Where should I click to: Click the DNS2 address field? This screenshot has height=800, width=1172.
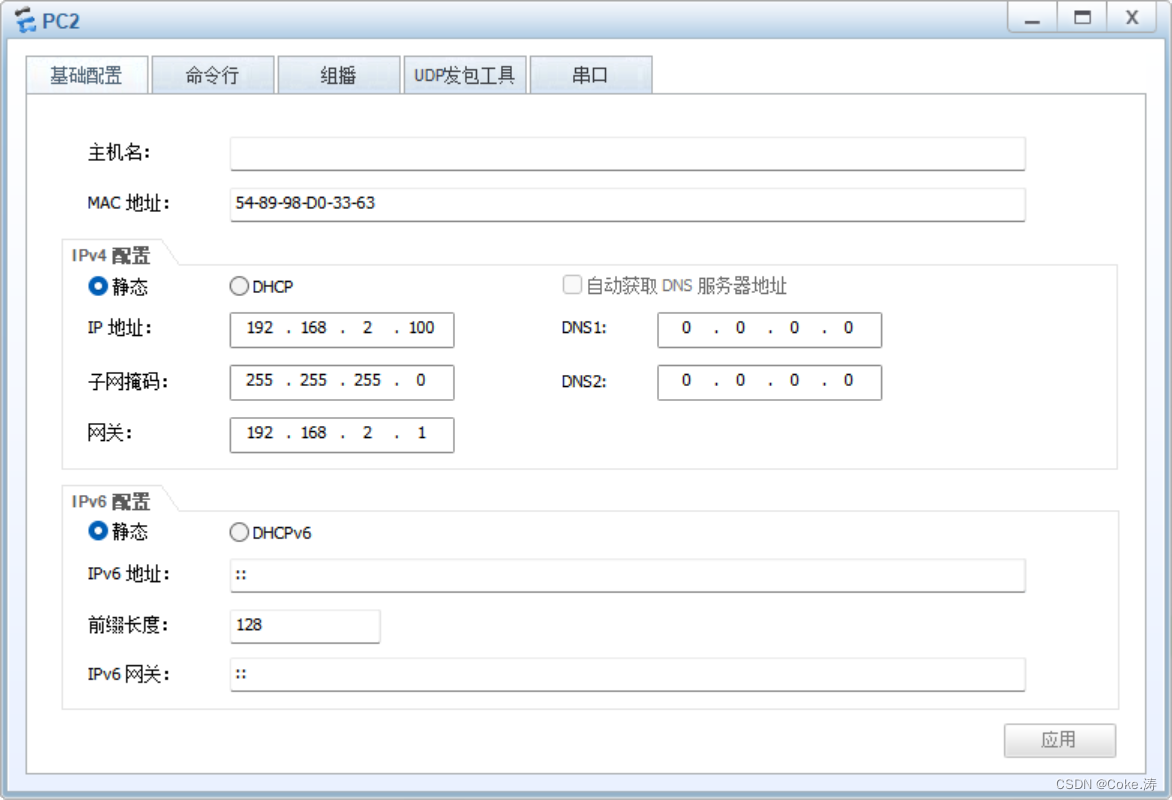[x=769, y=382]
